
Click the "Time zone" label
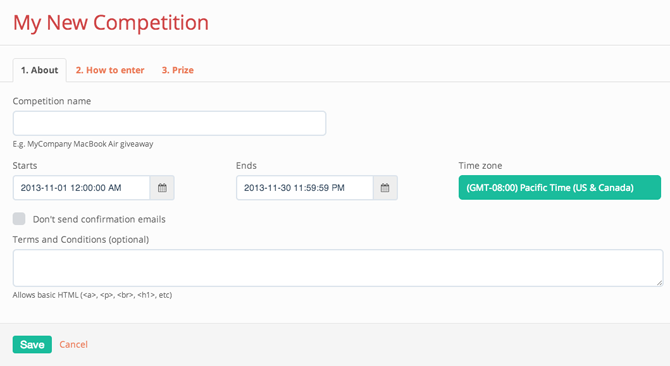tap(480, 166)
